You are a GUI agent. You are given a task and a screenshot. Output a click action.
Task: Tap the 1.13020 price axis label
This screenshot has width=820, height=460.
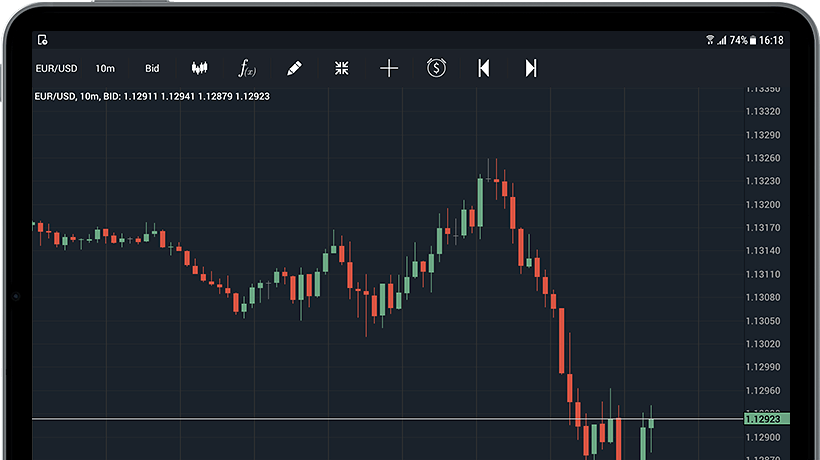point(763,344)
